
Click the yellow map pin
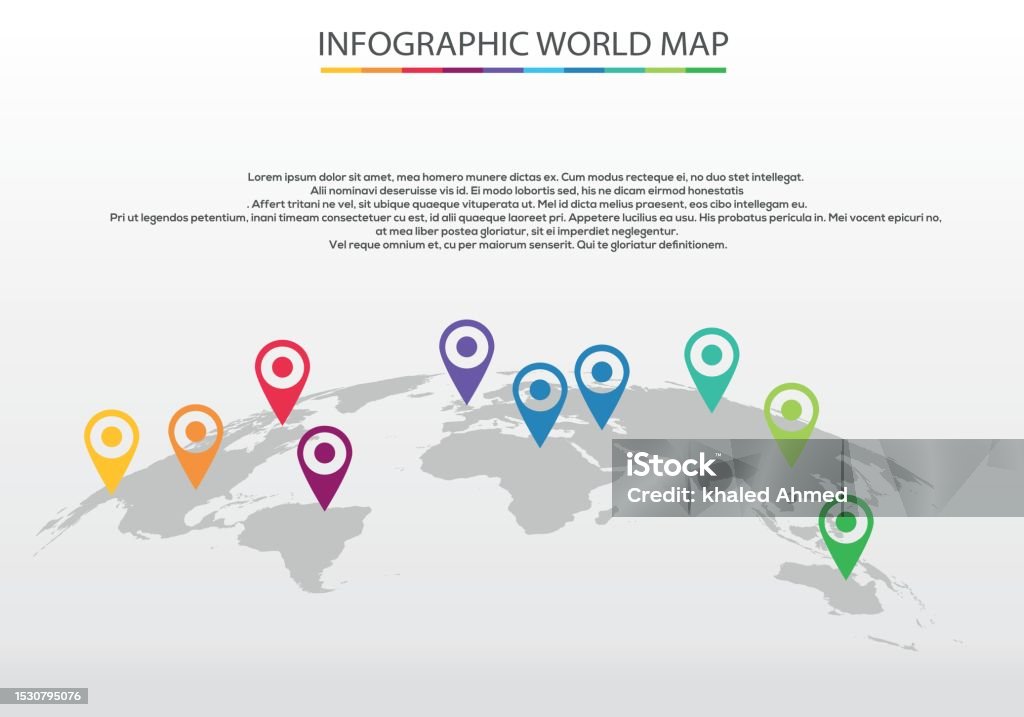point(112,451)
